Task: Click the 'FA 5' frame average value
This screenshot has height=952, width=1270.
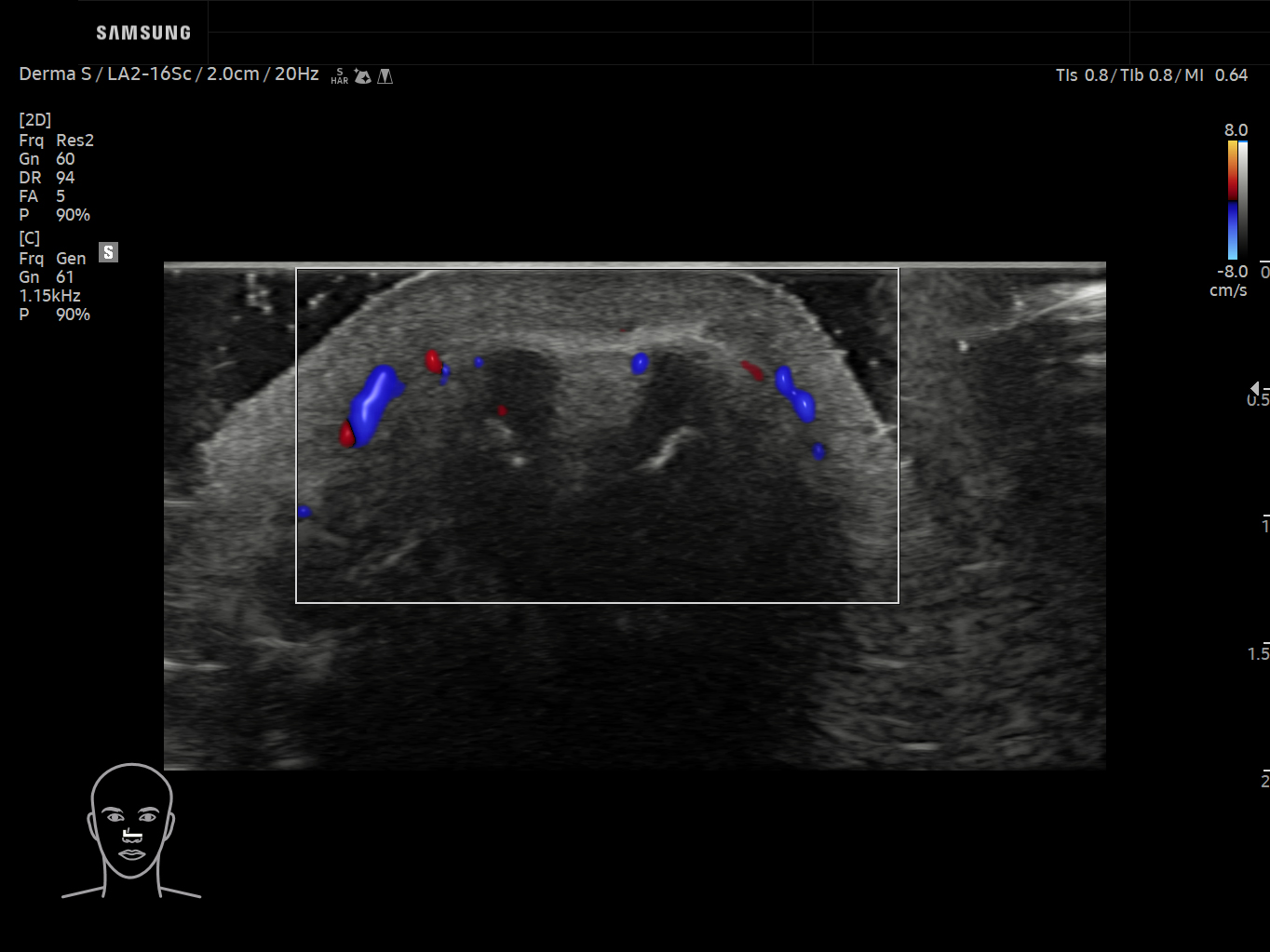Action: (42, 196)
